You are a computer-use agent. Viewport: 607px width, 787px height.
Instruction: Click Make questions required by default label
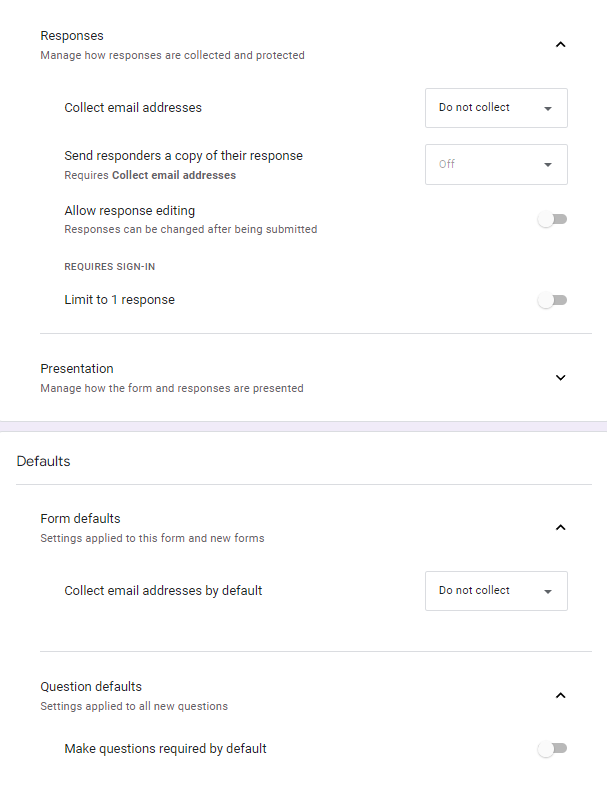(165, 748)
